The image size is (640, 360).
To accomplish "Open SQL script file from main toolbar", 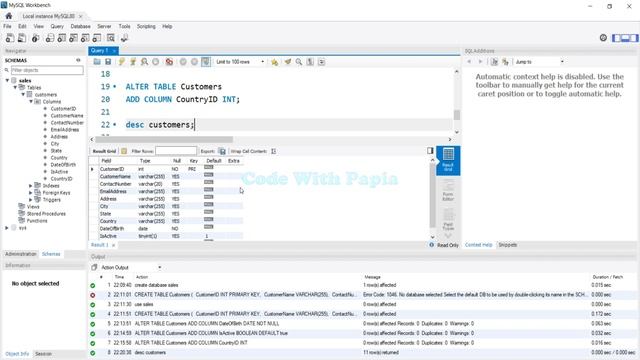I will (x=22, y=38).
